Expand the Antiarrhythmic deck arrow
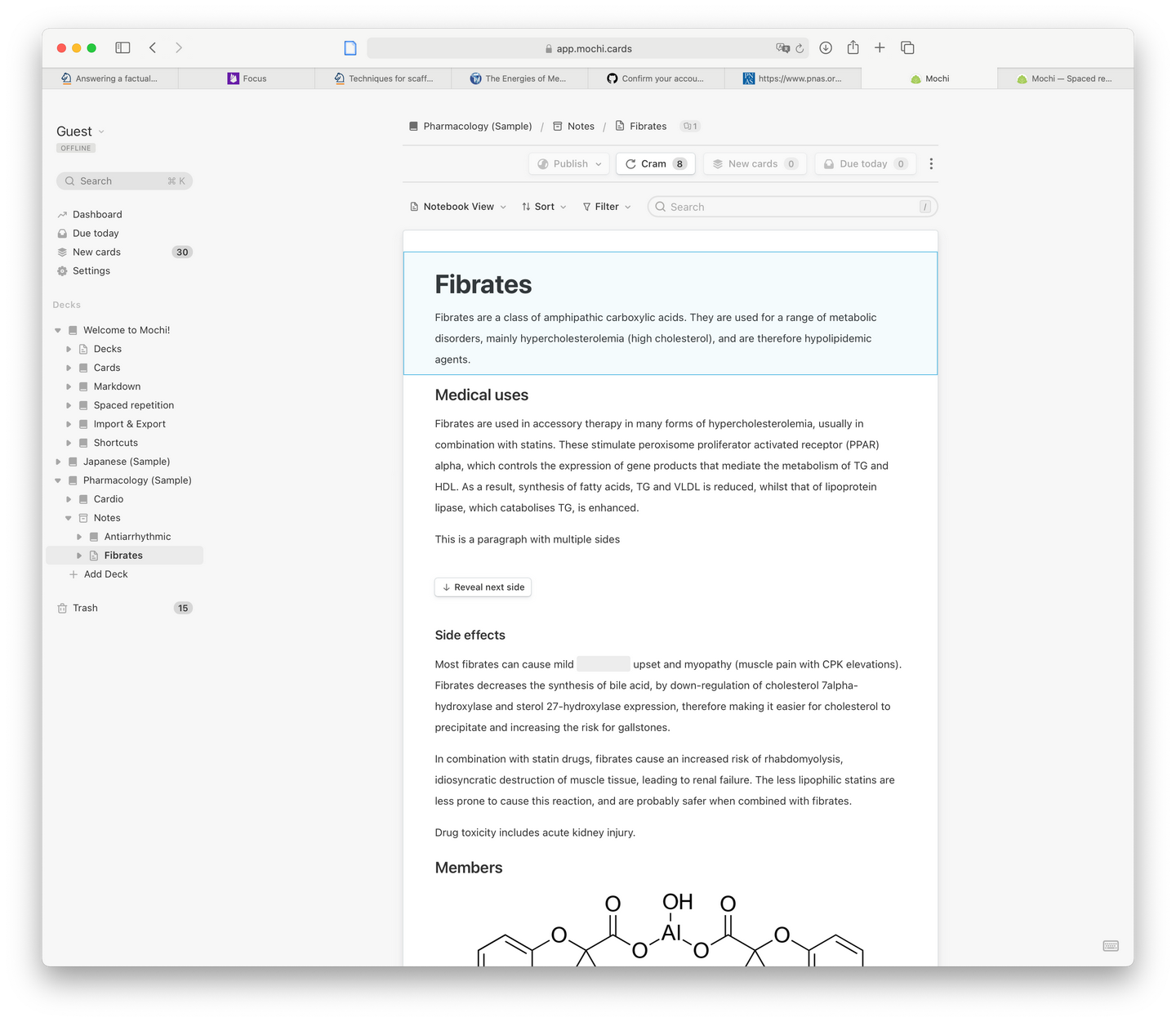This screenshot has width=1176, height=1022. tap(79, 538)
